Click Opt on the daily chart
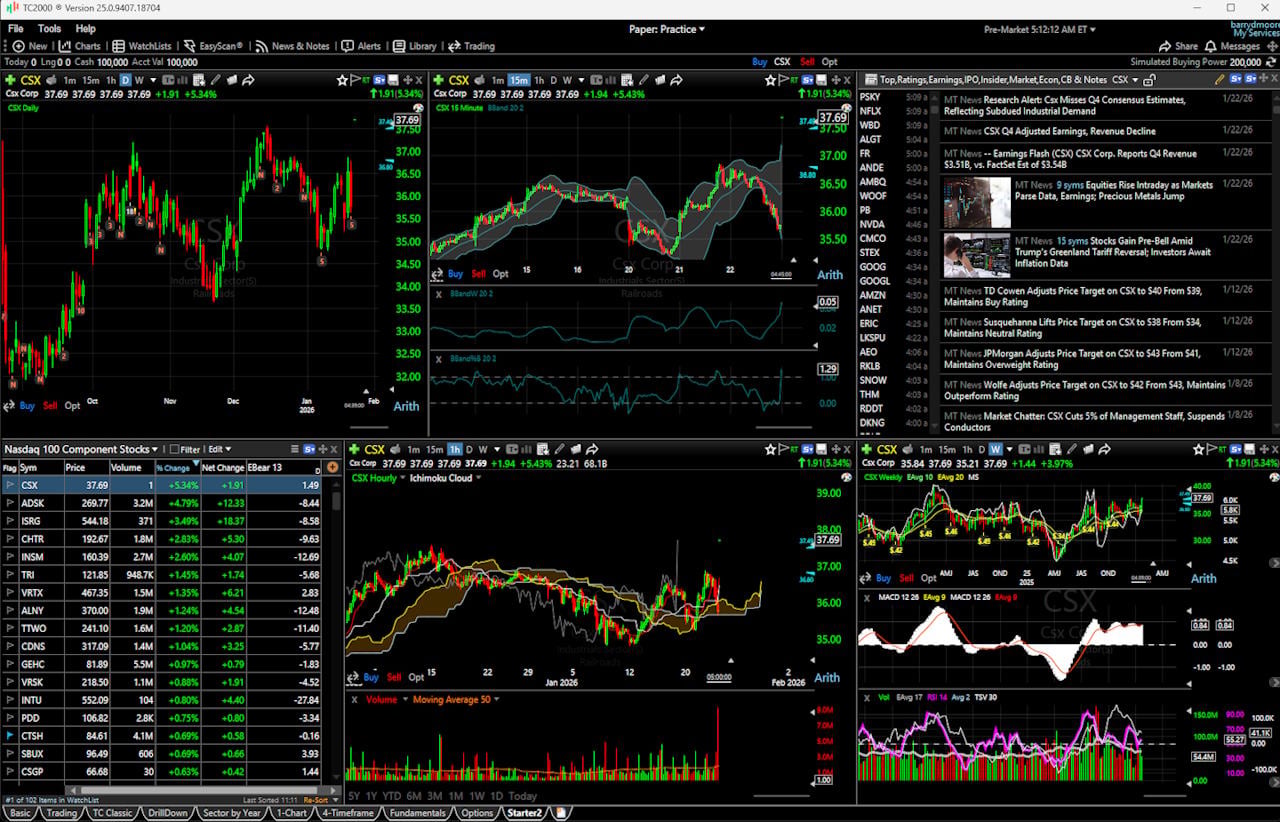 coord(72,406)
